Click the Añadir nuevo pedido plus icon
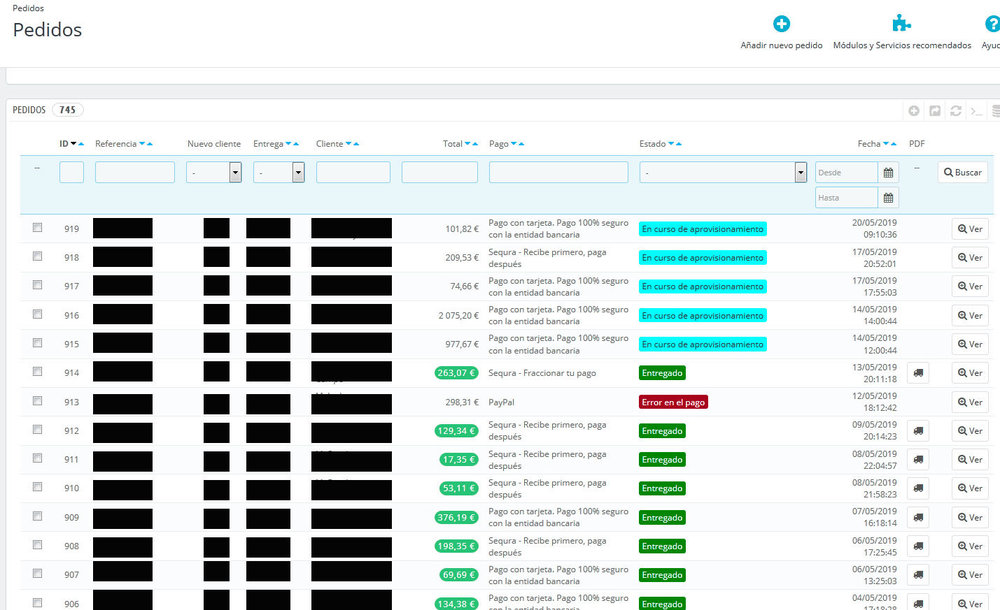Viewport: 1000px width, 610px height. click(781, 25)
